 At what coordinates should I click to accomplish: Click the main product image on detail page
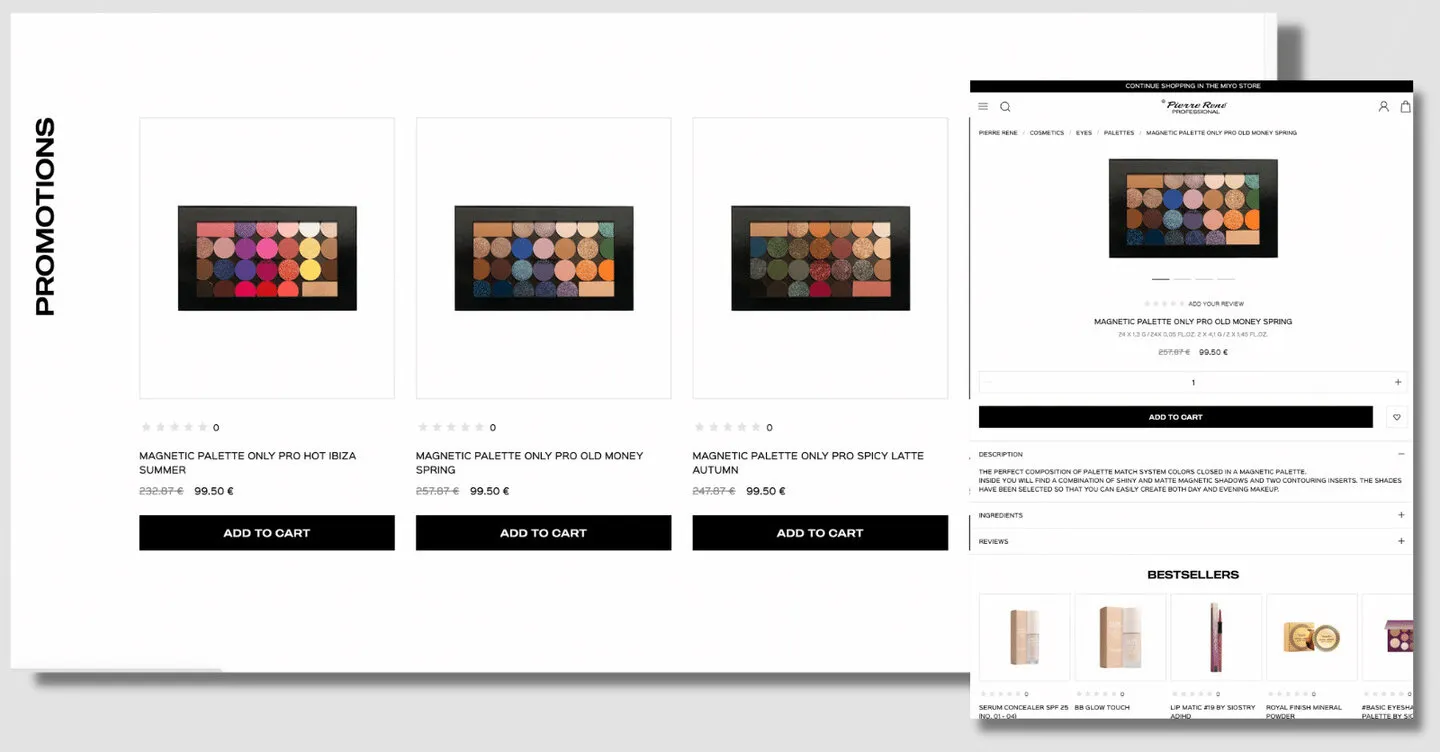[x=1193, y=208]
